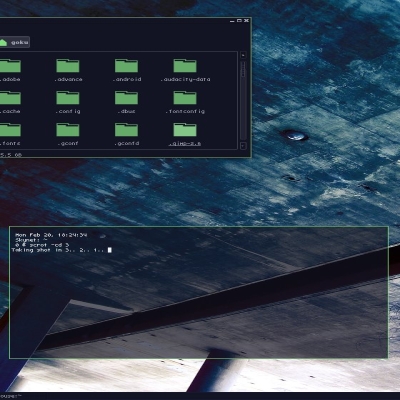The width and height of the screenshot is (400, 400).
Task: Click the 5.5 GB status text
Action: coord(11,155)
